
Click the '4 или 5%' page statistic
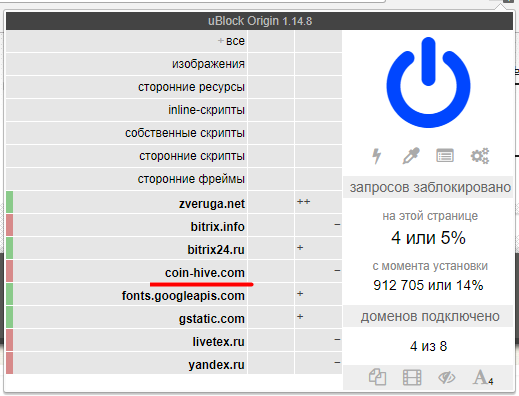pos(428,238)
